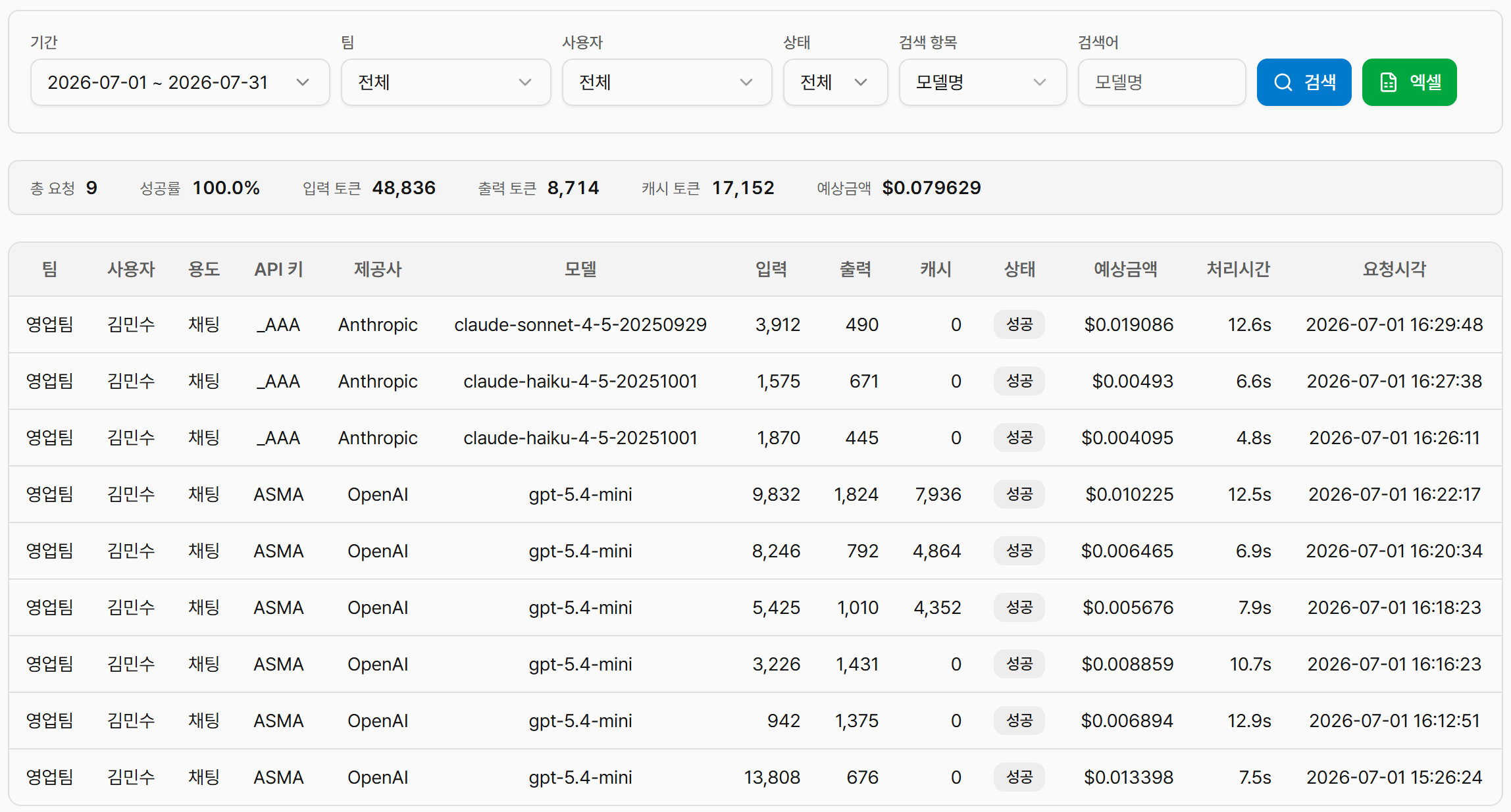This screenshot has width=1511, height=812.
Task: Click the 9,832 input token cell
Action: tap(777, 494)
